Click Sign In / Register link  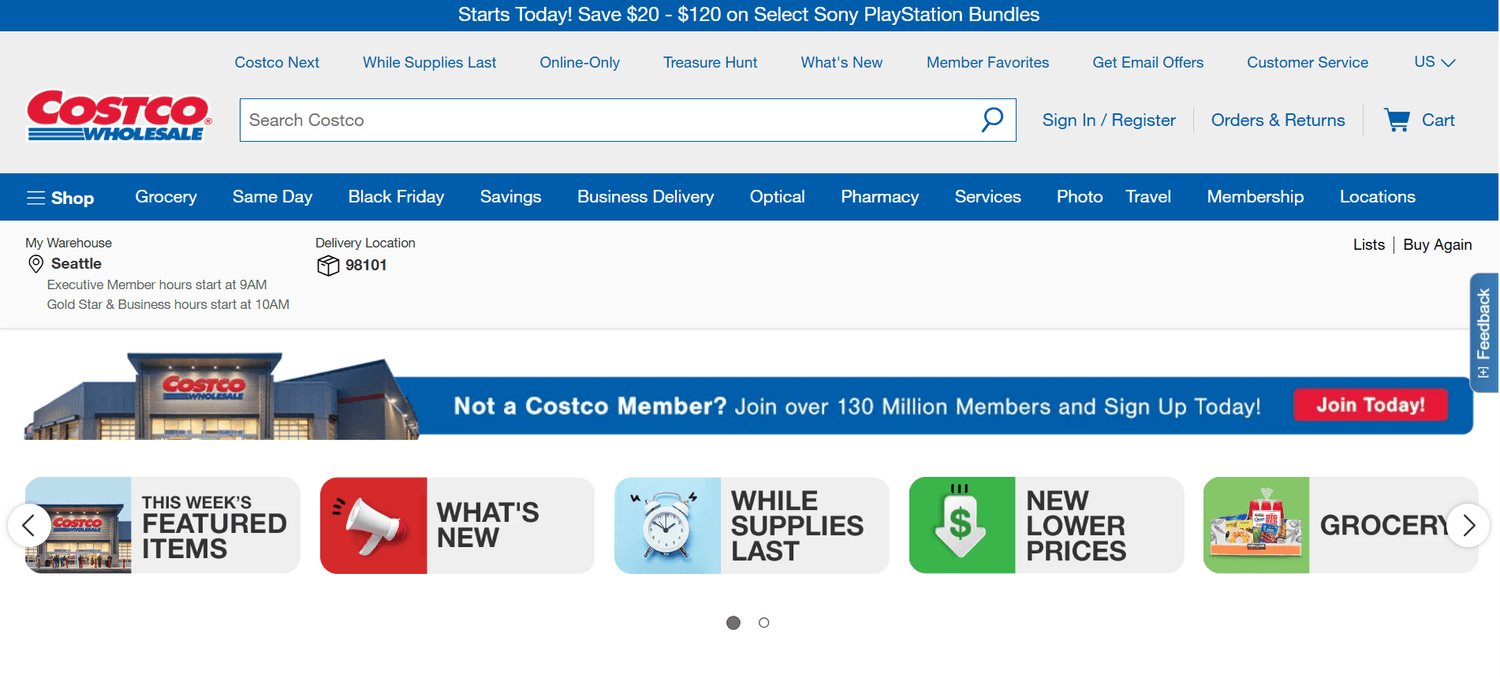[x=1108, y=120]
